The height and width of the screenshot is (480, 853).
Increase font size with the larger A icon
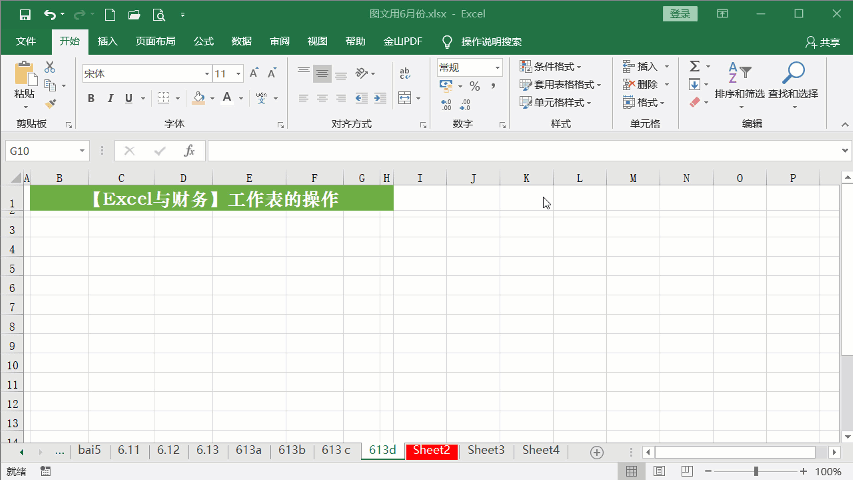(254, 73)
